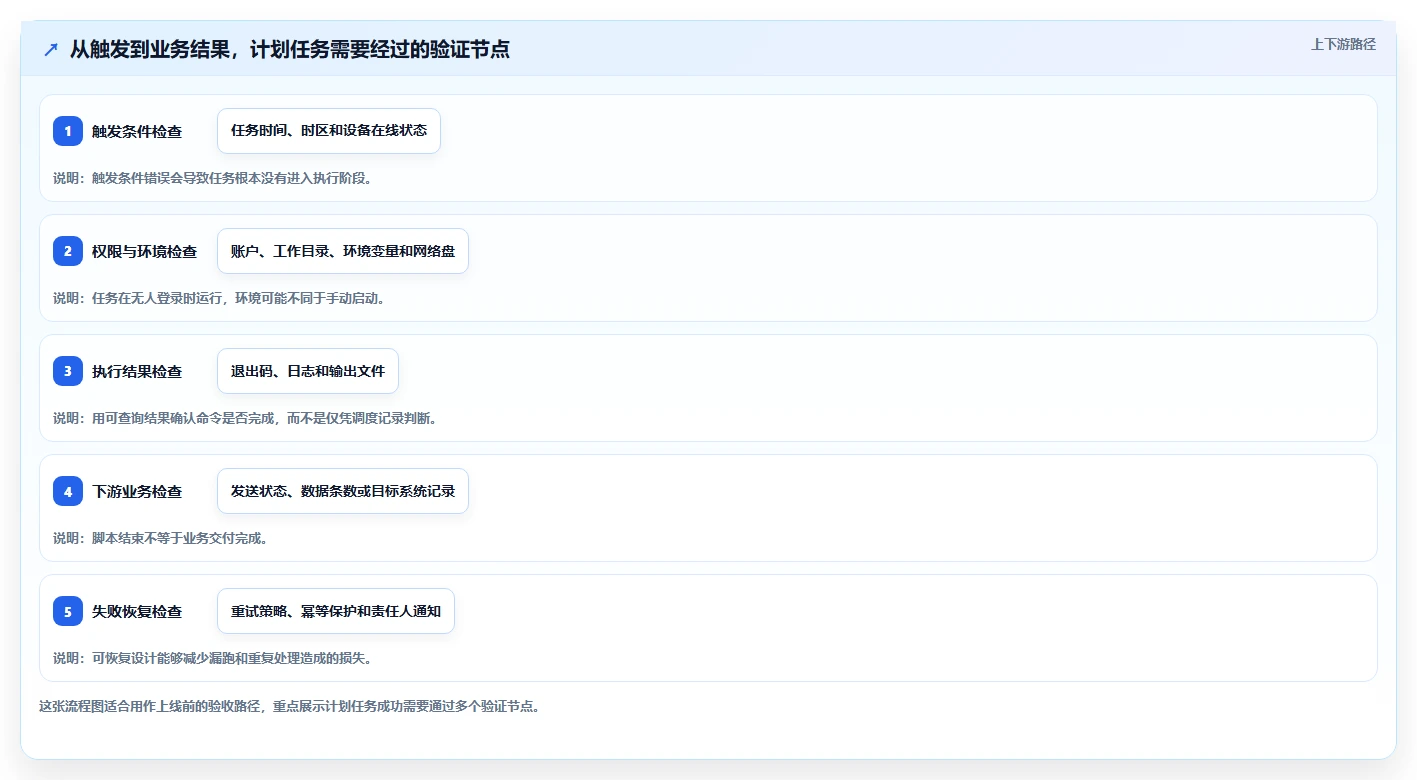The image size is (1417, 780).
Task: Select step number 3 badge
Action: coord(68,371)
